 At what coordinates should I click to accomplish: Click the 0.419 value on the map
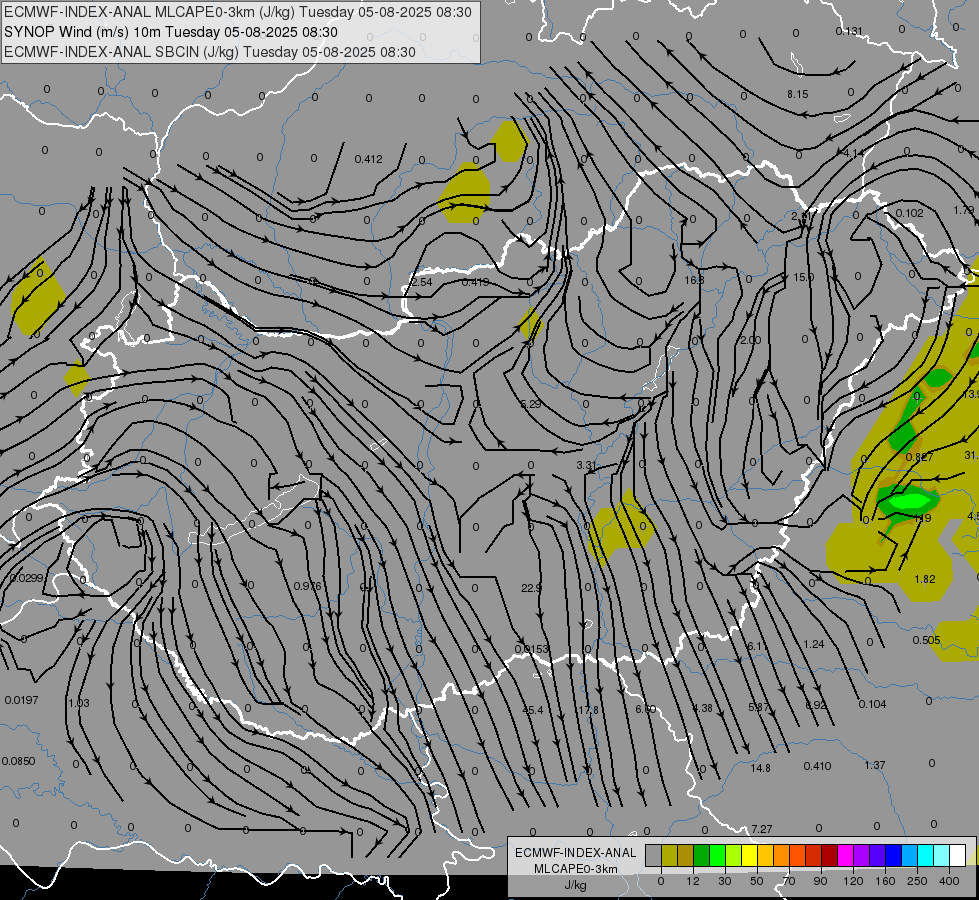[x=475, y=282]
